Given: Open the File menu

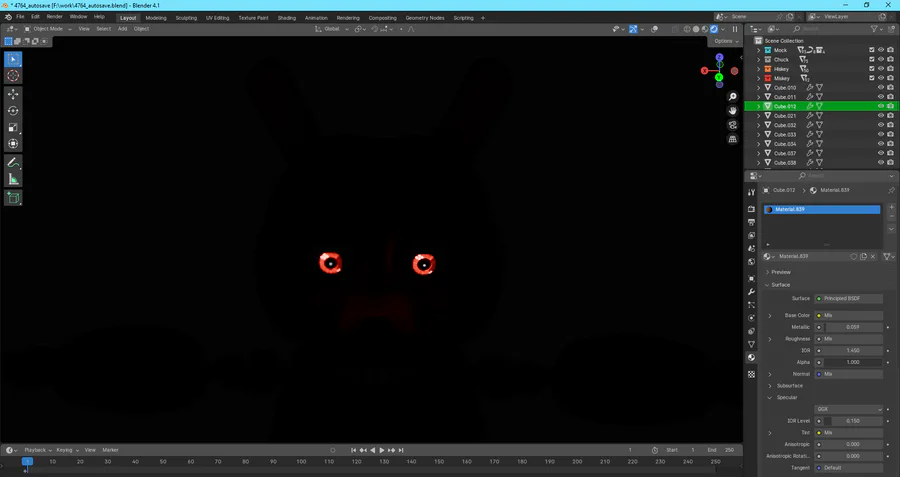Looking at the screenshot, I should pos(20,17).
